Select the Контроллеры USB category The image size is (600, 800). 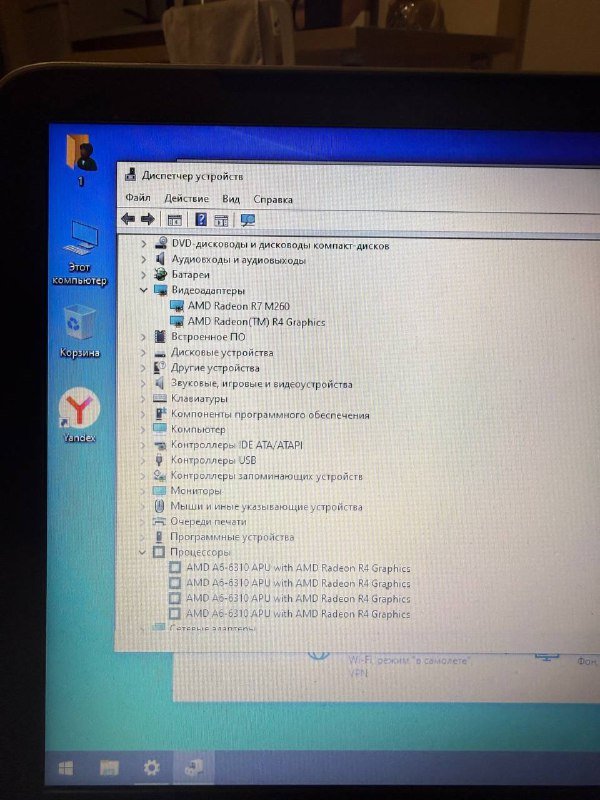click(213, 460)
